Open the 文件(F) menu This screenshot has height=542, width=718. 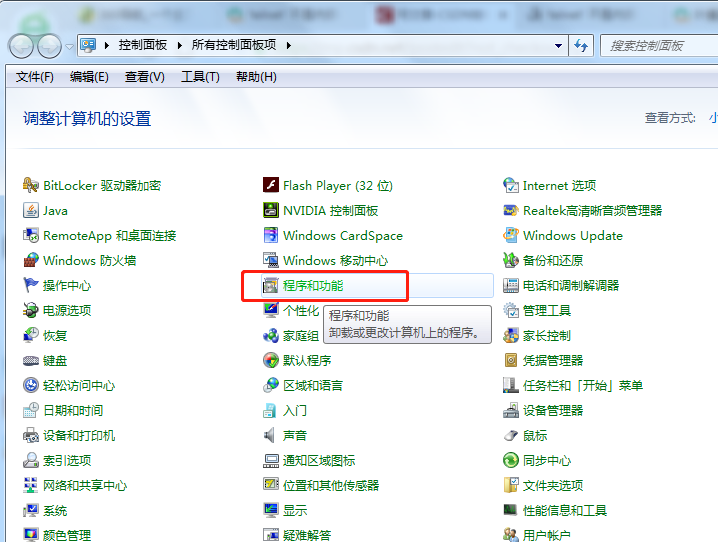pyautogui.click(x=34, y=77)
